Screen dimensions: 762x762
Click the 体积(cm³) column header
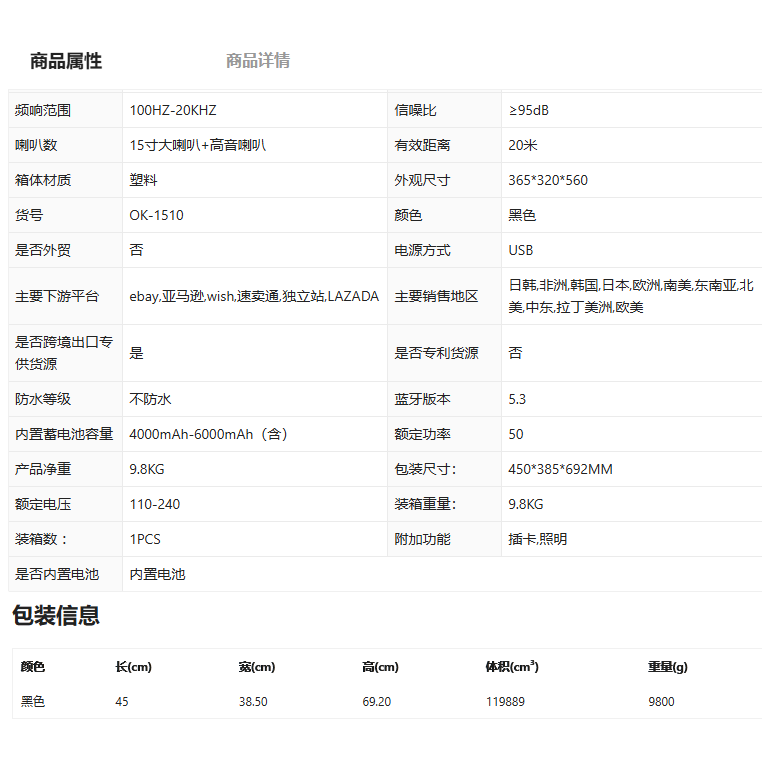[512, 667]
